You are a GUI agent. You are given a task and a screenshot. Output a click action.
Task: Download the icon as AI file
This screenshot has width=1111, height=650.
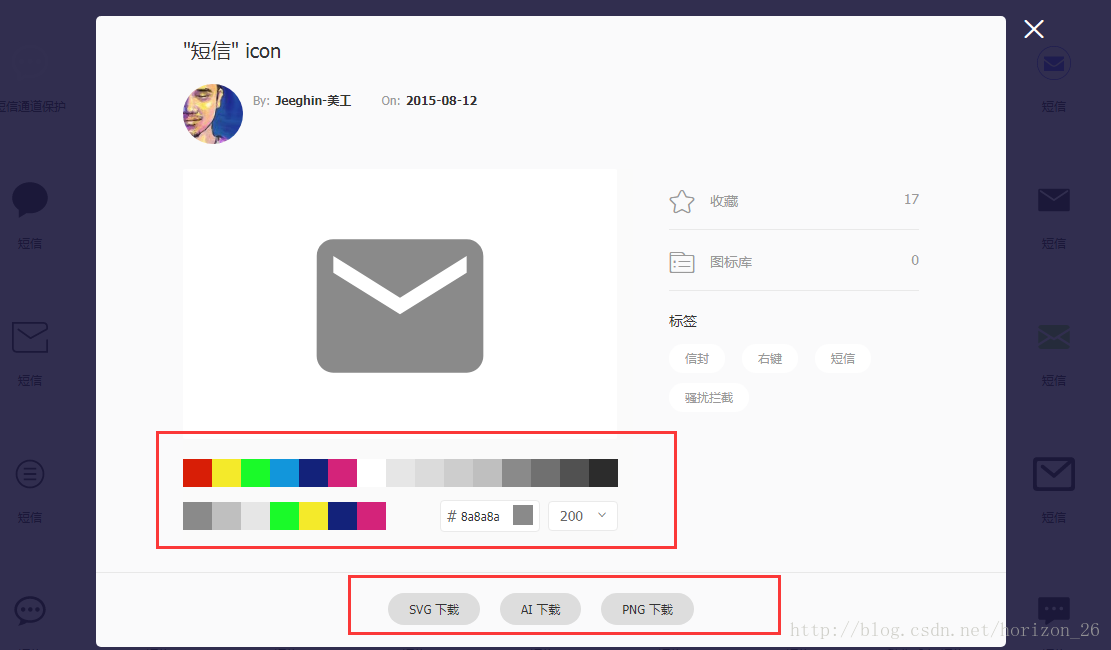click(x=540, y=610)
